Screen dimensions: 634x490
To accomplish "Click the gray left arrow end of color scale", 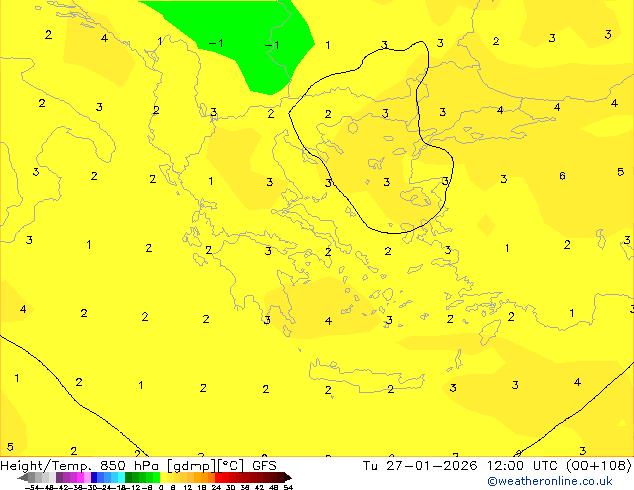I will pyautogui.click(x=22, y=478).
